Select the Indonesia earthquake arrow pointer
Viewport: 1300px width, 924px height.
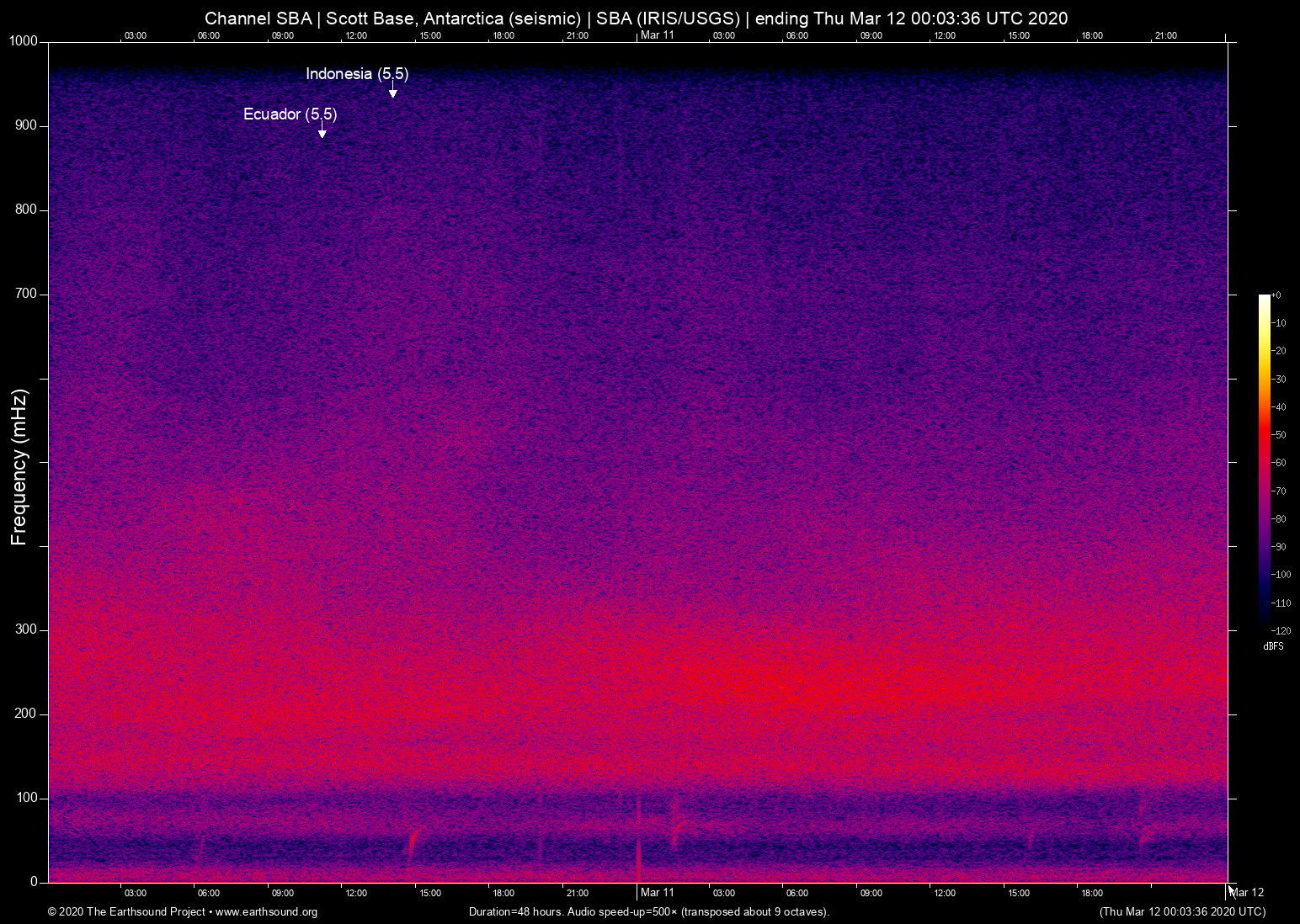pyautogui.click(x=392, y=91)
